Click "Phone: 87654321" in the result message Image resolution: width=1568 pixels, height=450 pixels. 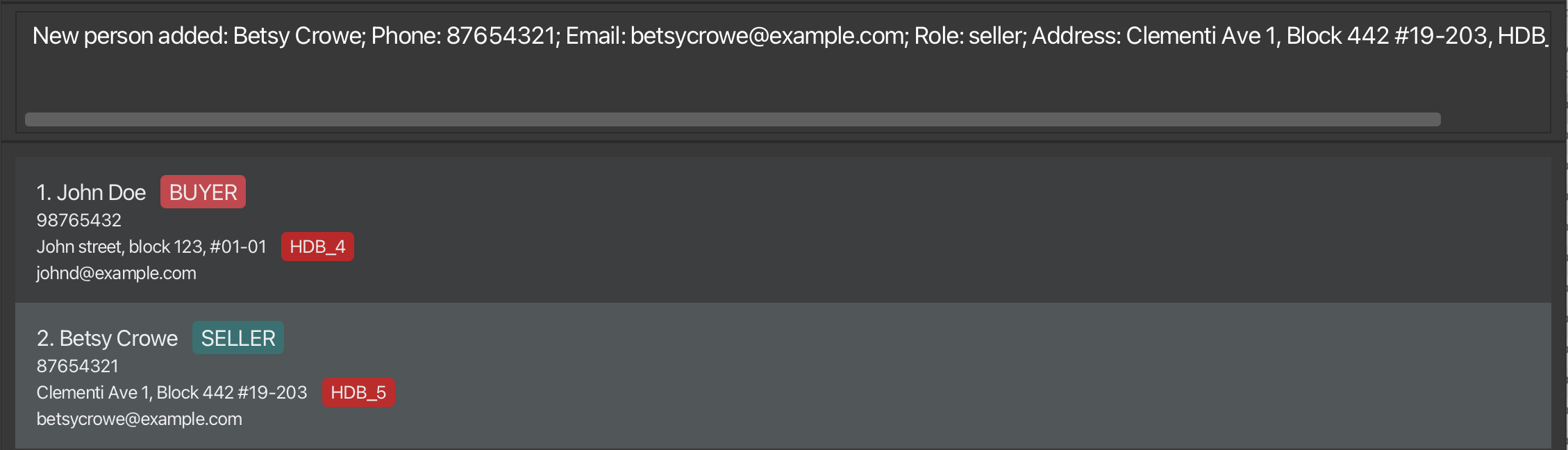click(x=463, y=36)
